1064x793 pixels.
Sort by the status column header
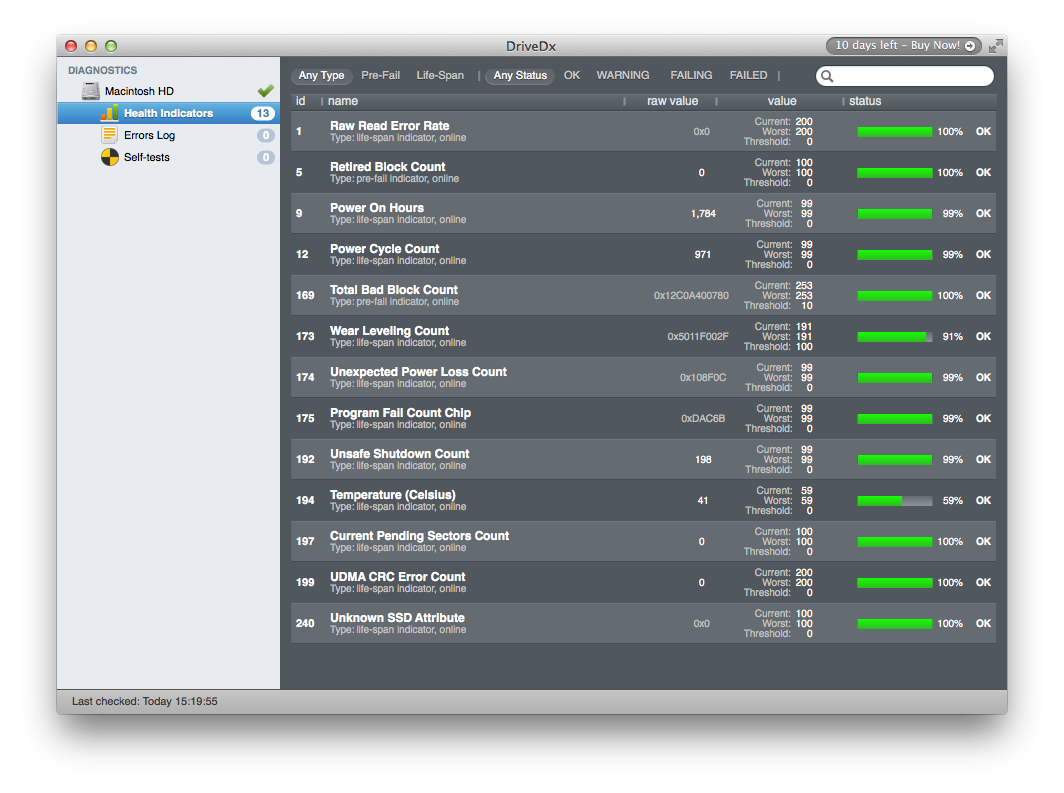[x=865, y=101]
